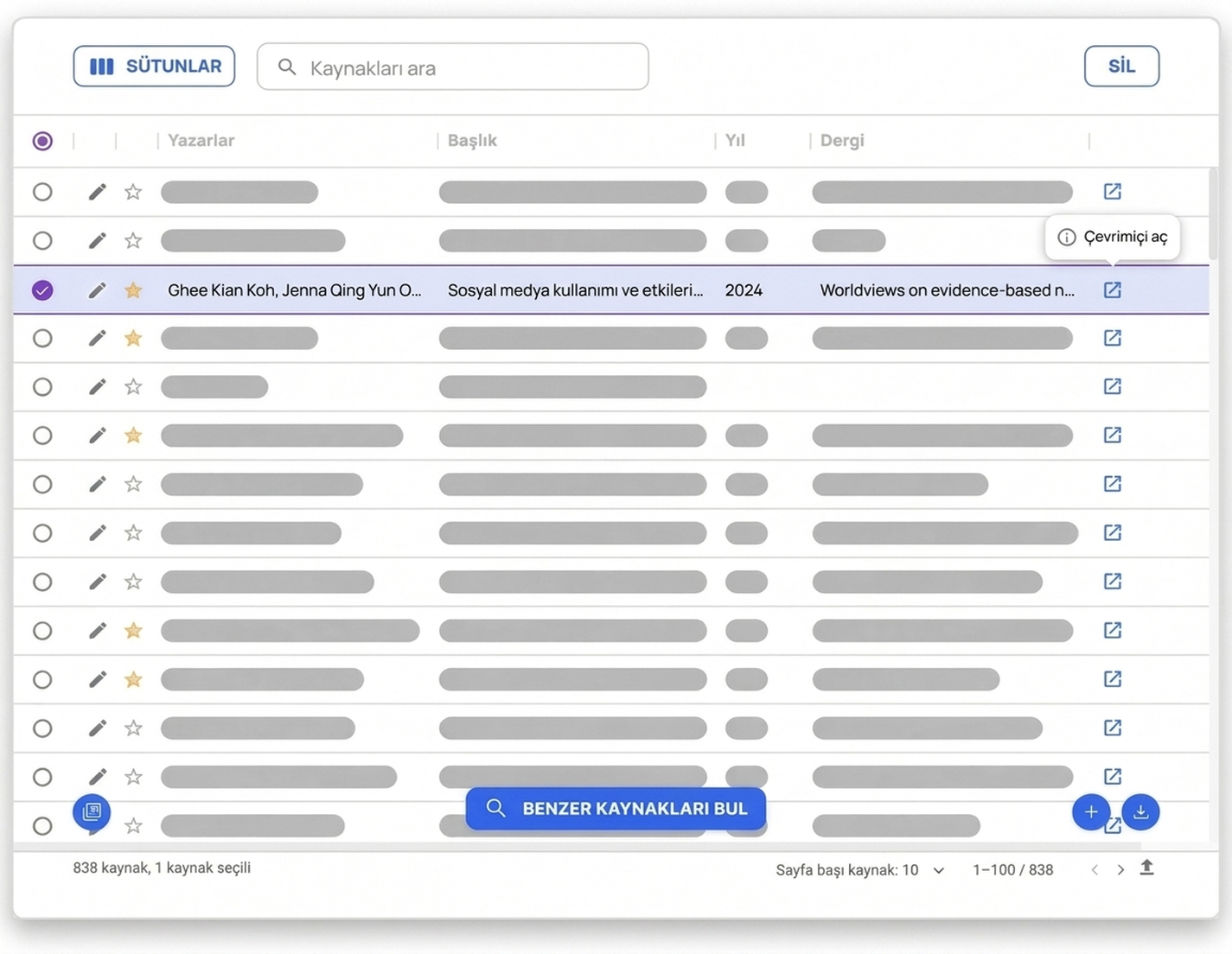Open the 2024 reference online via link icon
1232x954 pixels.
[x=1113, y=290]
